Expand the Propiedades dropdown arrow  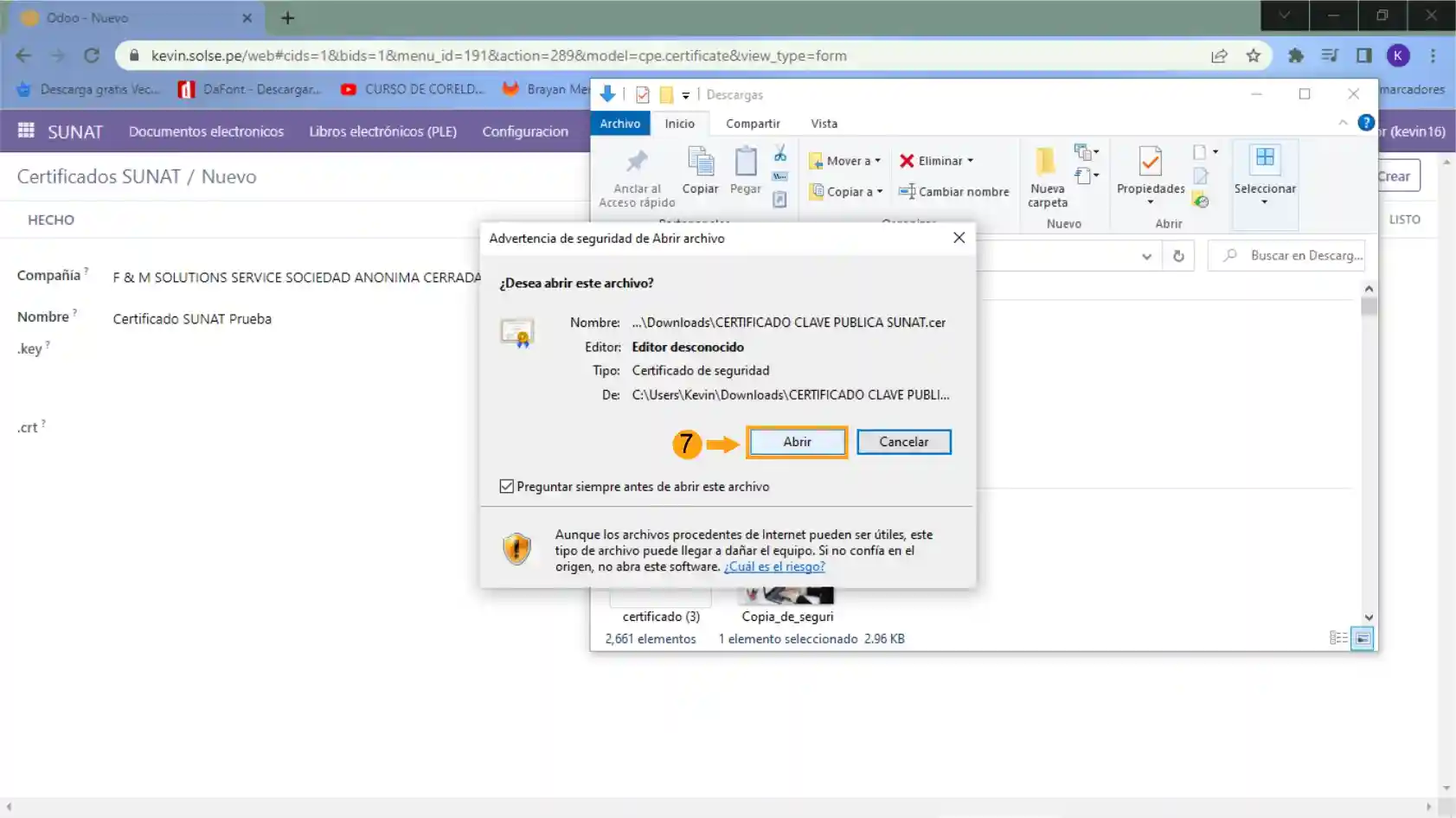[x=1151, y=202]
